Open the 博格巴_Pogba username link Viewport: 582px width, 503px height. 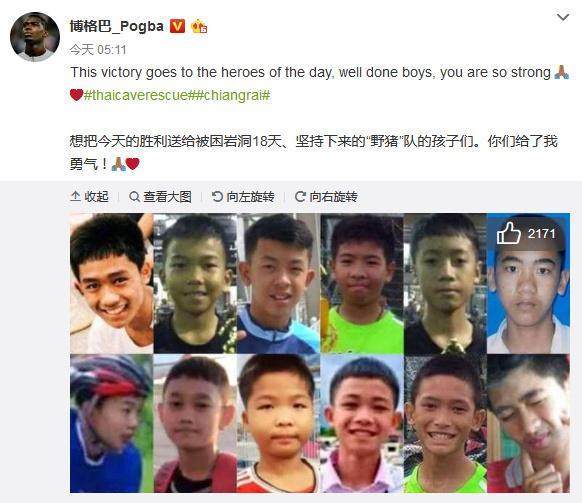[117, 26]
